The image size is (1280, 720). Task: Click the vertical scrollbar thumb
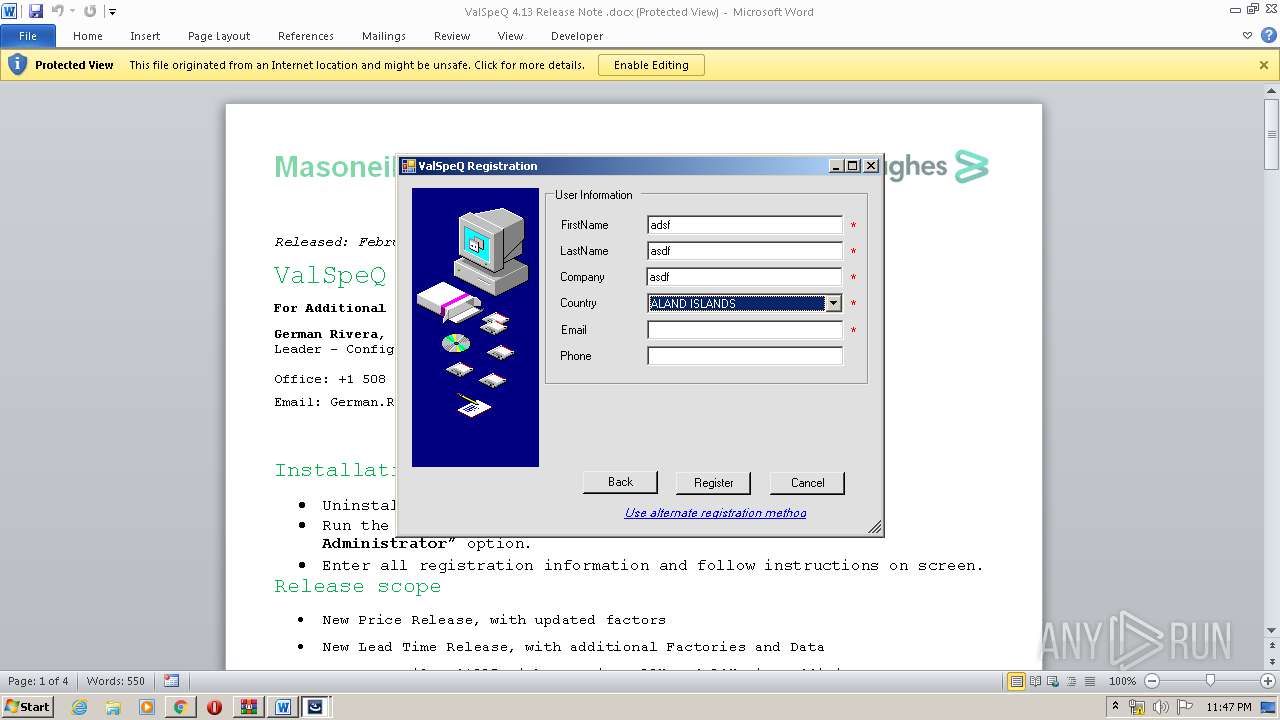[1272, 133]
